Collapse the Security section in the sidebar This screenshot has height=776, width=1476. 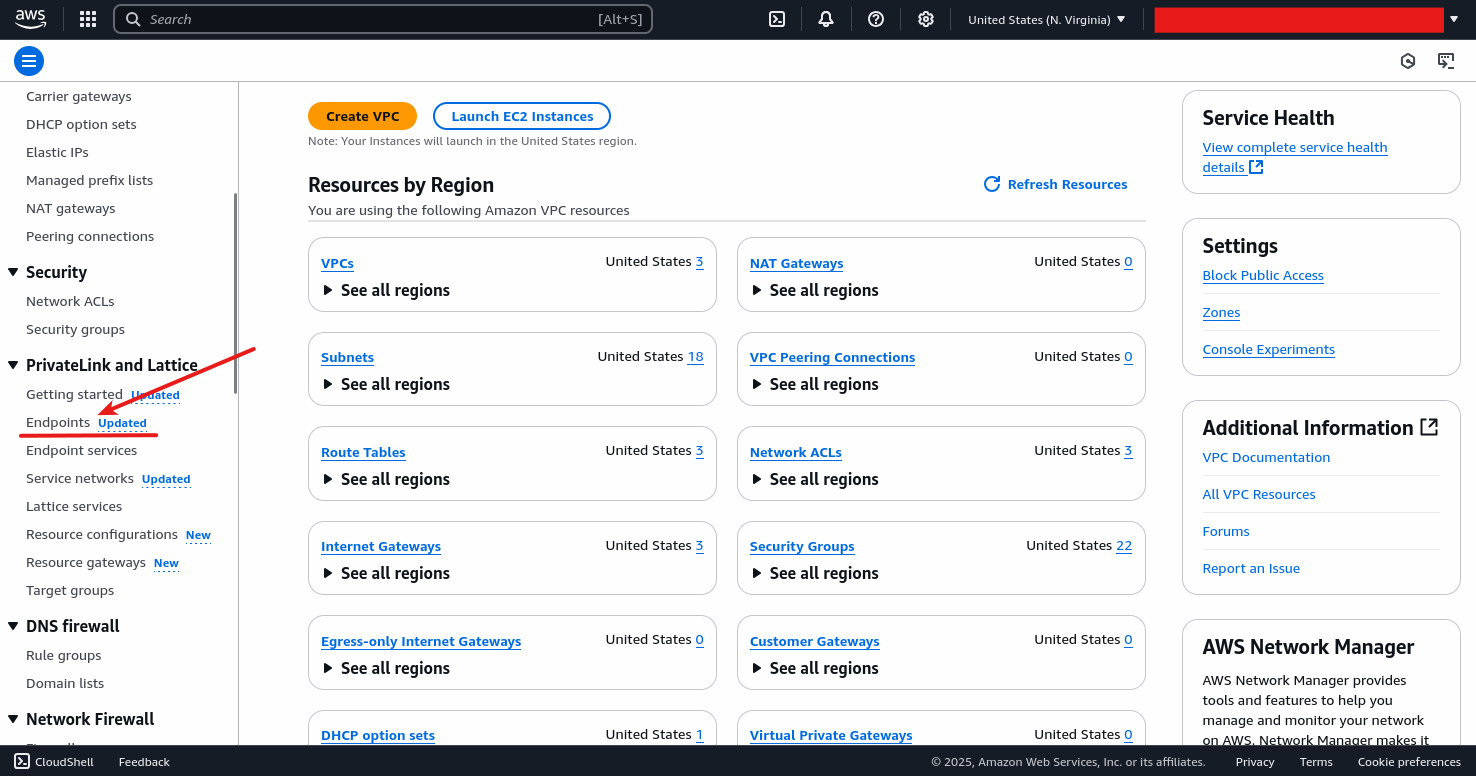click(x=11, y=272)
